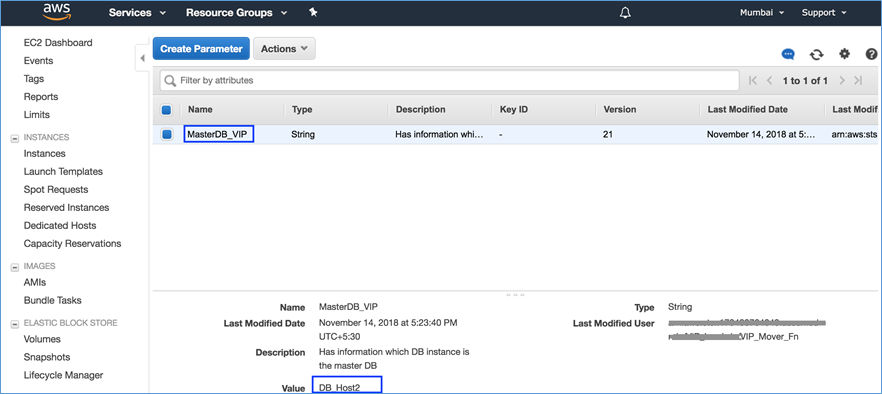This screenshot has height=394, width=882.
Task: Click the truncated 'Has information whi...' description cell
Action: 439,135
